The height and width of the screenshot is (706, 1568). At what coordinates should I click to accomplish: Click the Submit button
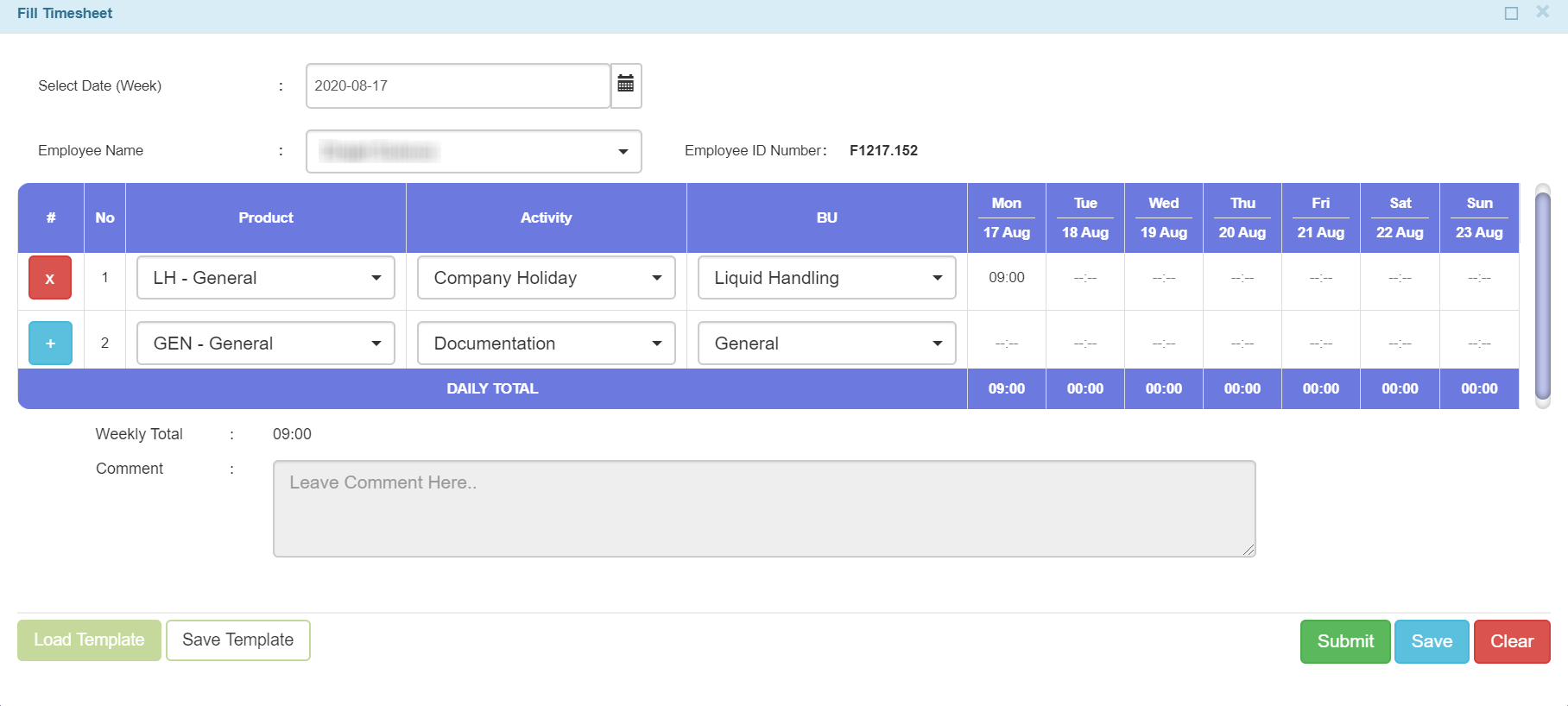tap(1344, 641)
